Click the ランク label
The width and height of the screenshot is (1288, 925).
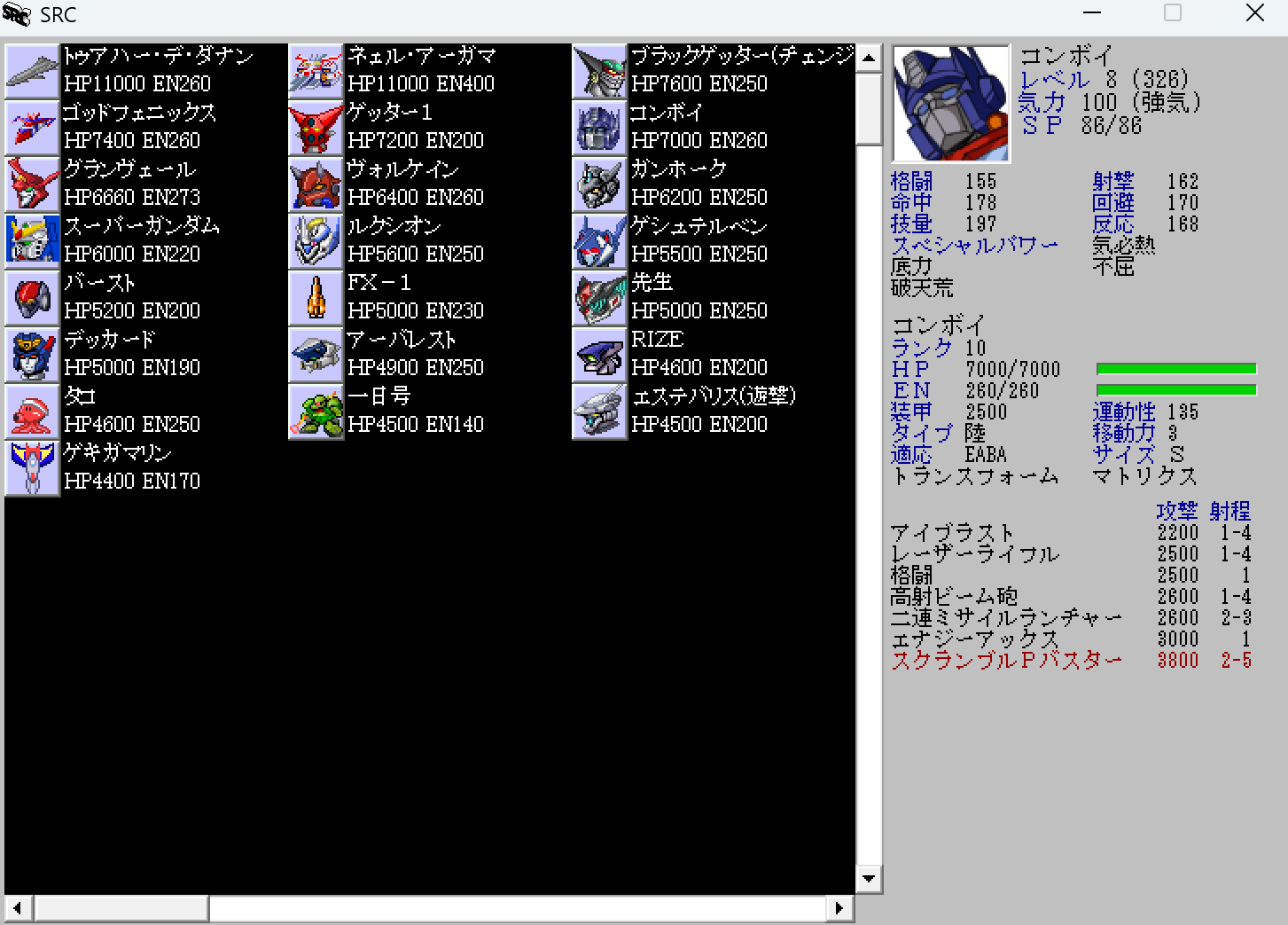click(x=922, y=348)
